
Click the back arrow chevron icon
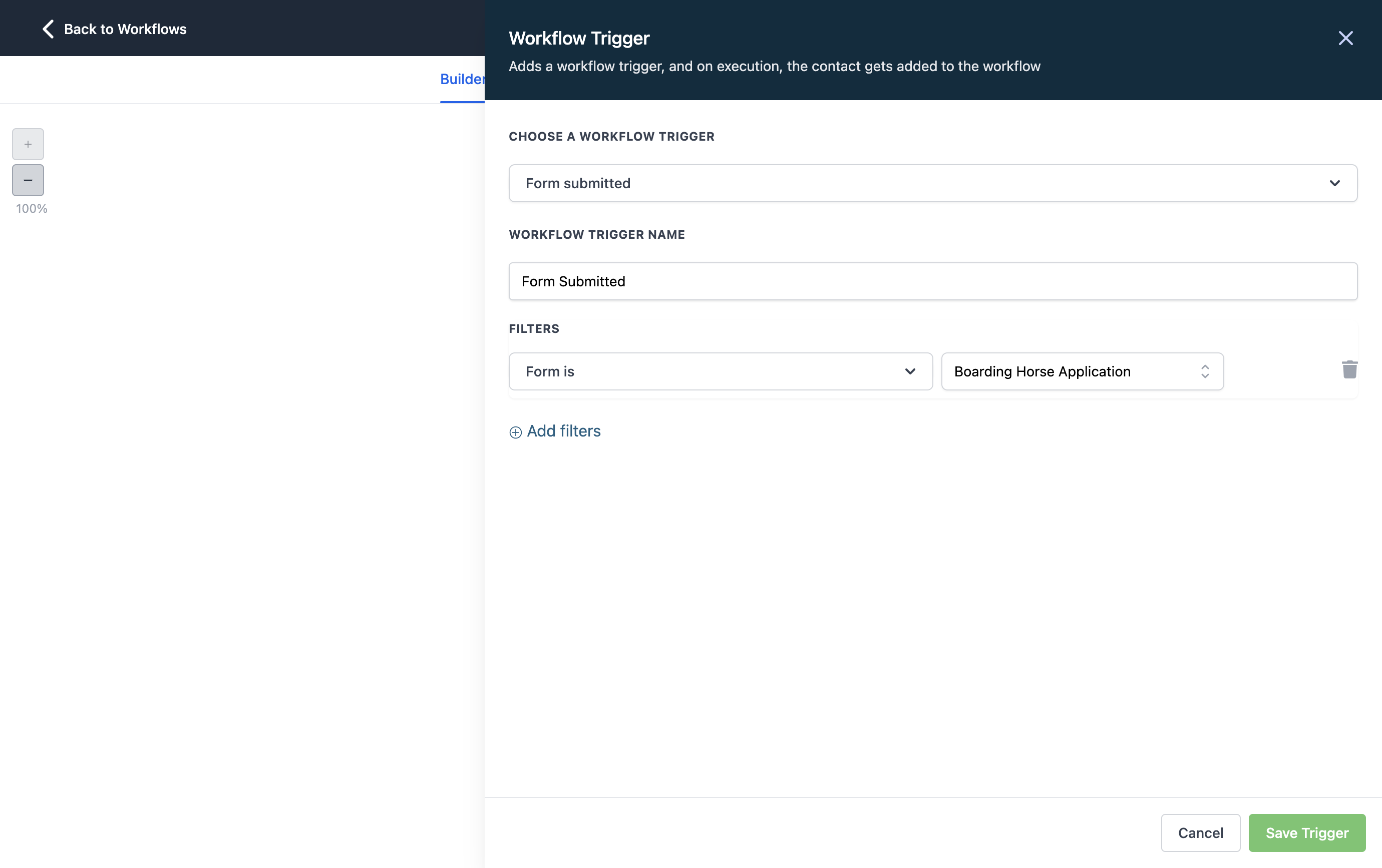pos(48,29)
